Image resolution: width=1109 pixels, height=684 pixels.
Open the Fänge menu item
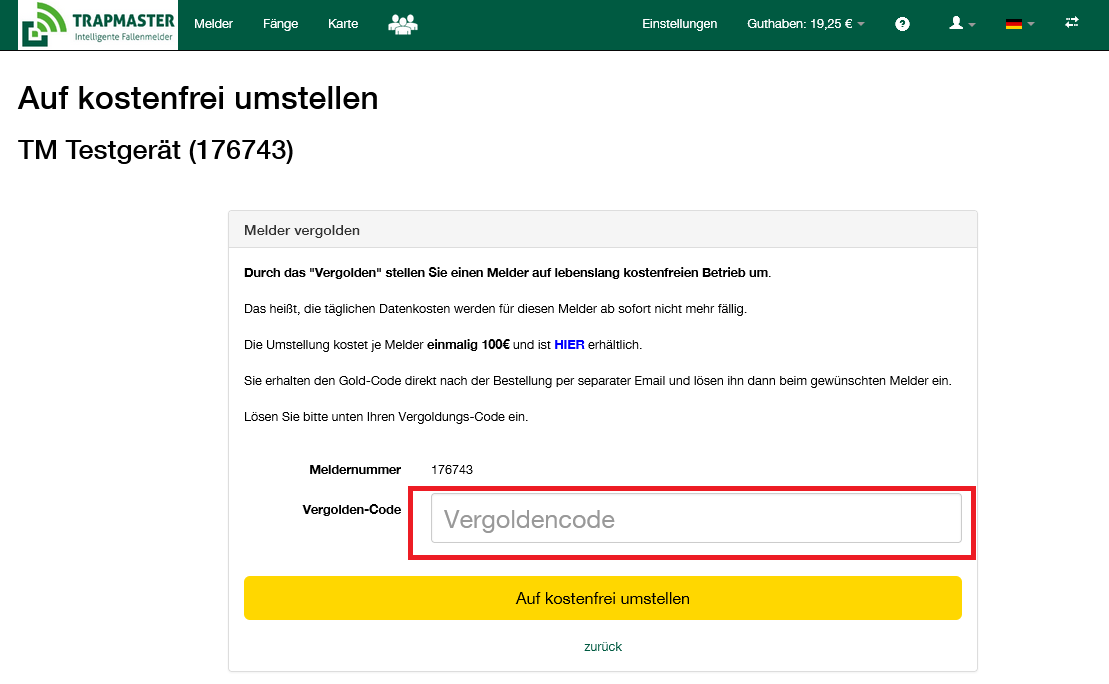click(x=280, y=24)
